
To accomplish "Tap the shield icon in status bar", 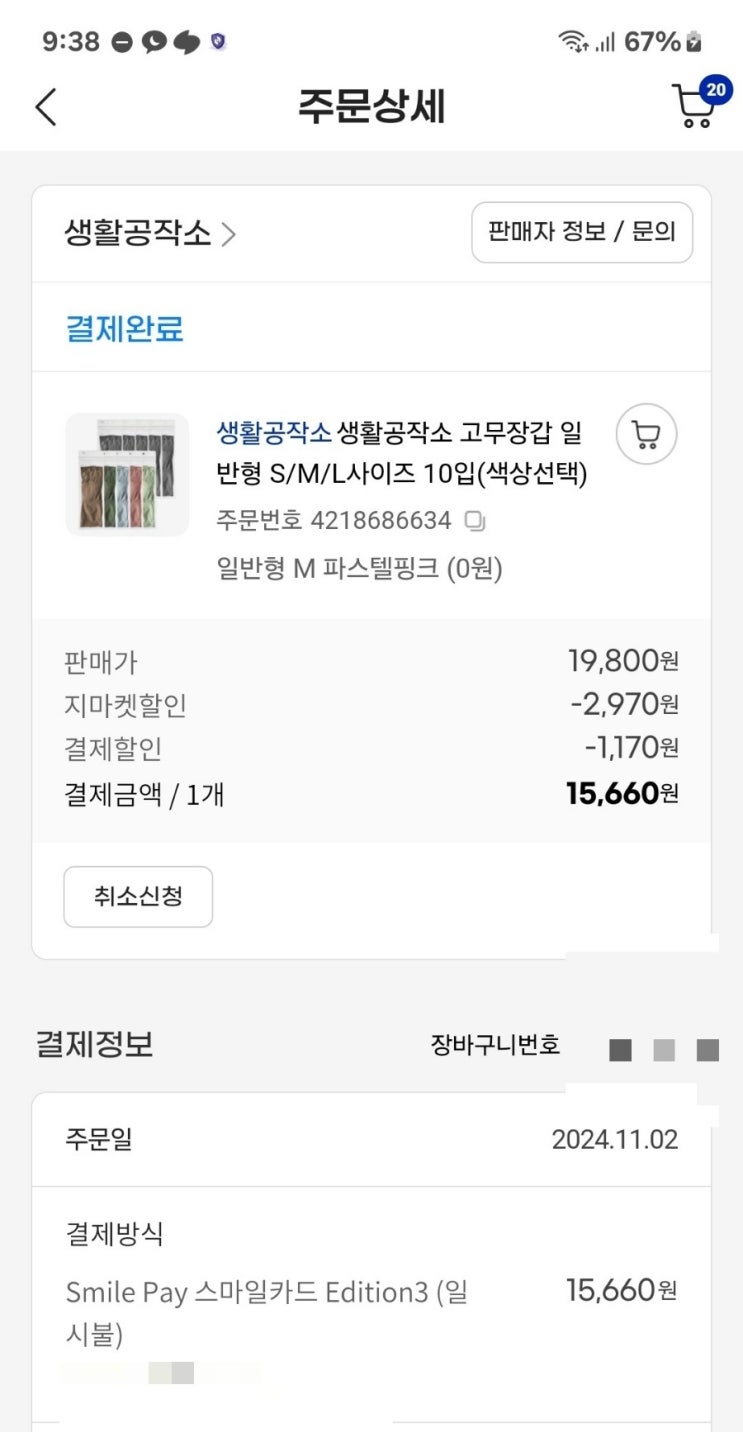I will 218,42.
